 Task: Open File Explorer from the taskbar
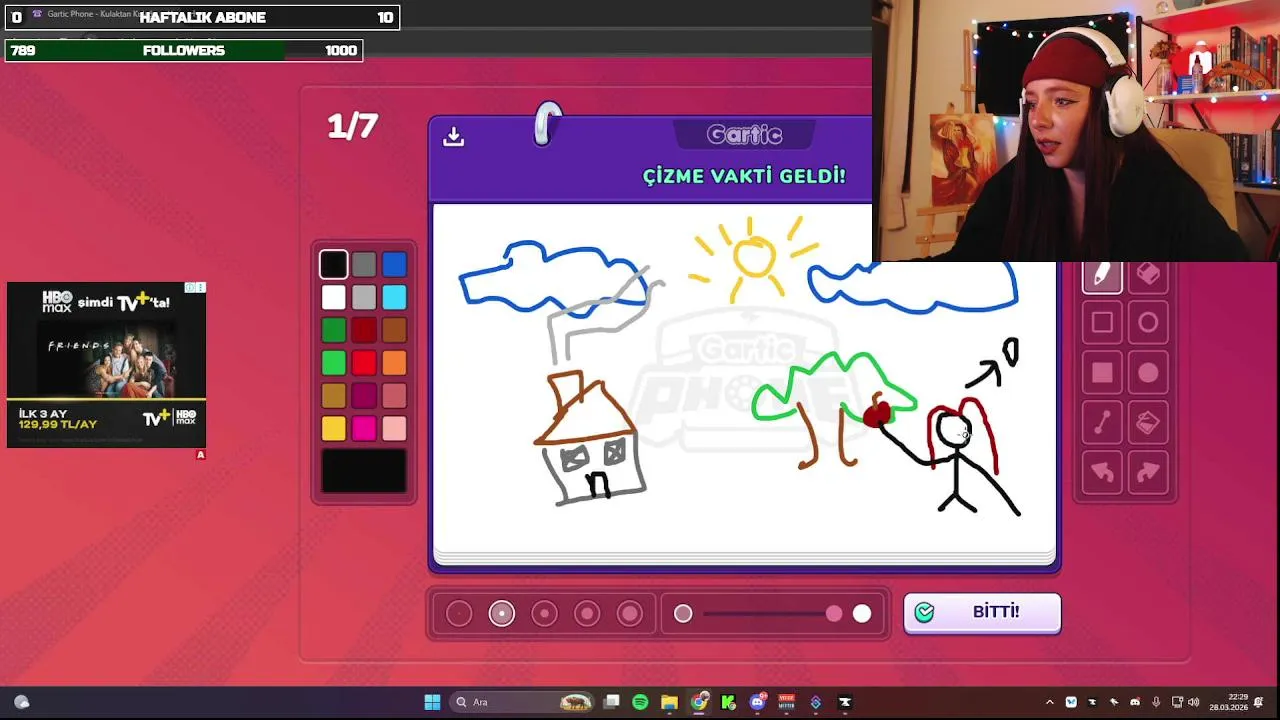[x=669, y=702]
